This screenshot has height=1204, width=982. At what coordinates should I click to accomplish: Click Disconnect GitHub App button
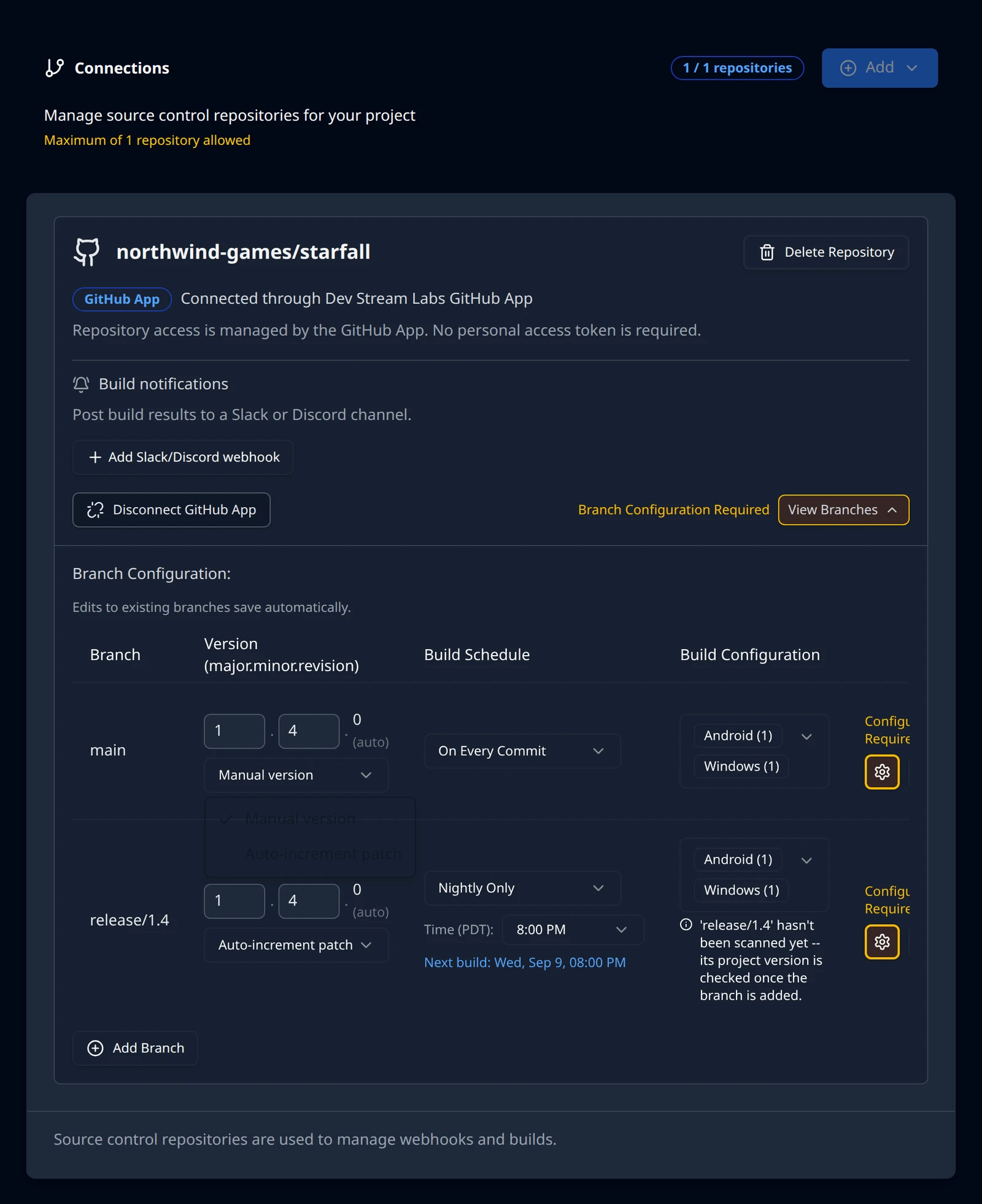click(171, 510)
